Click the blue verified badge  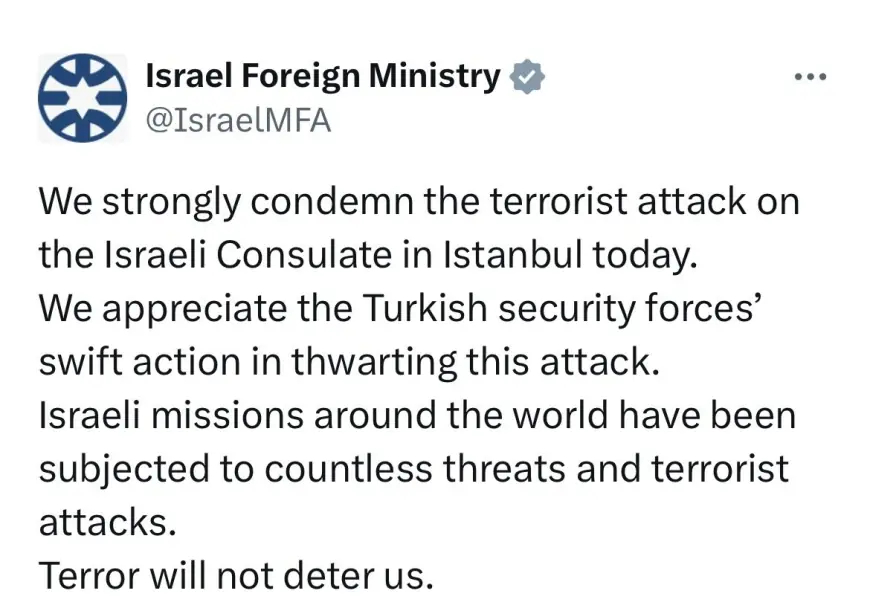coord(526,76)
